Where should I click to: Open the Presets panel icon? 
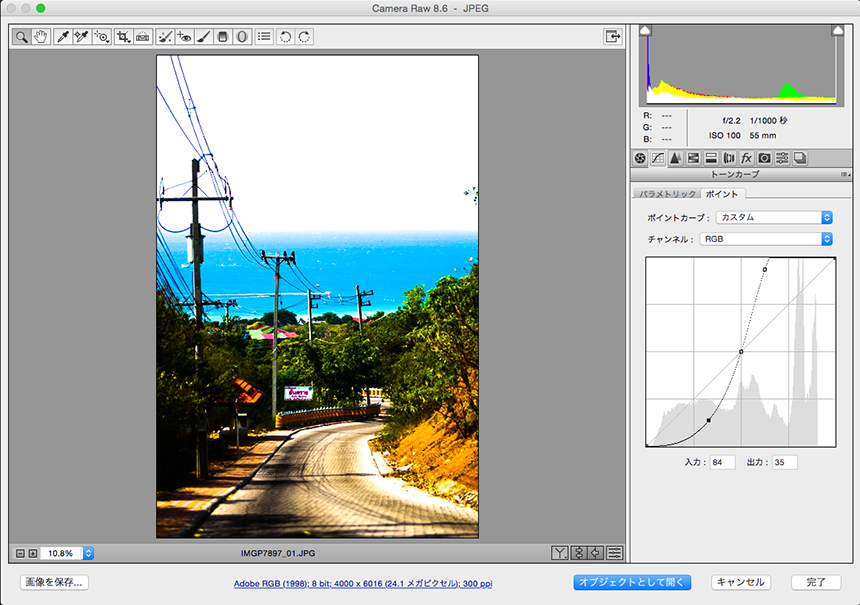click(x=782, y=159)
